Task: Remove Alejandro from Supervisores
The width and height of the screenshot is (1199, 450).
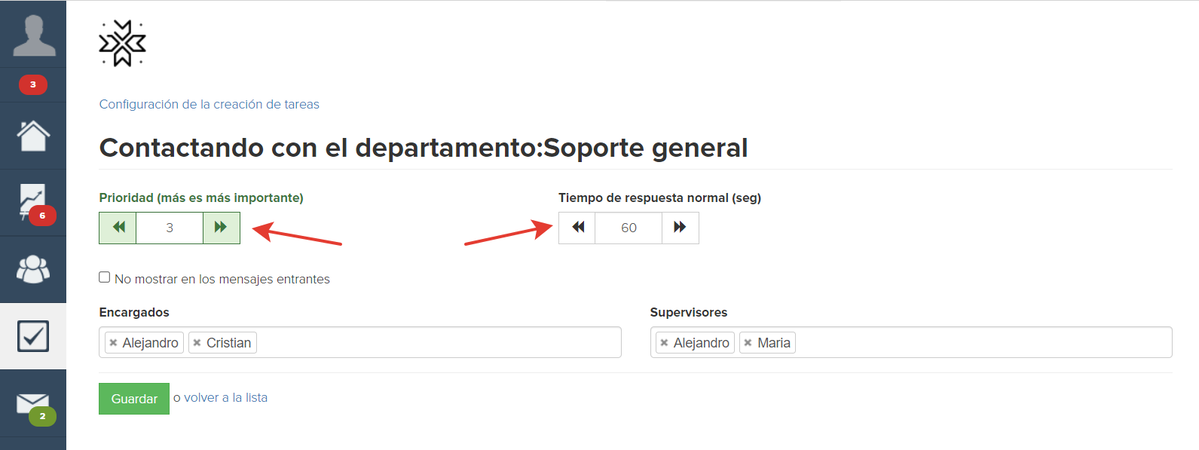Action: (x=664, y=343)
